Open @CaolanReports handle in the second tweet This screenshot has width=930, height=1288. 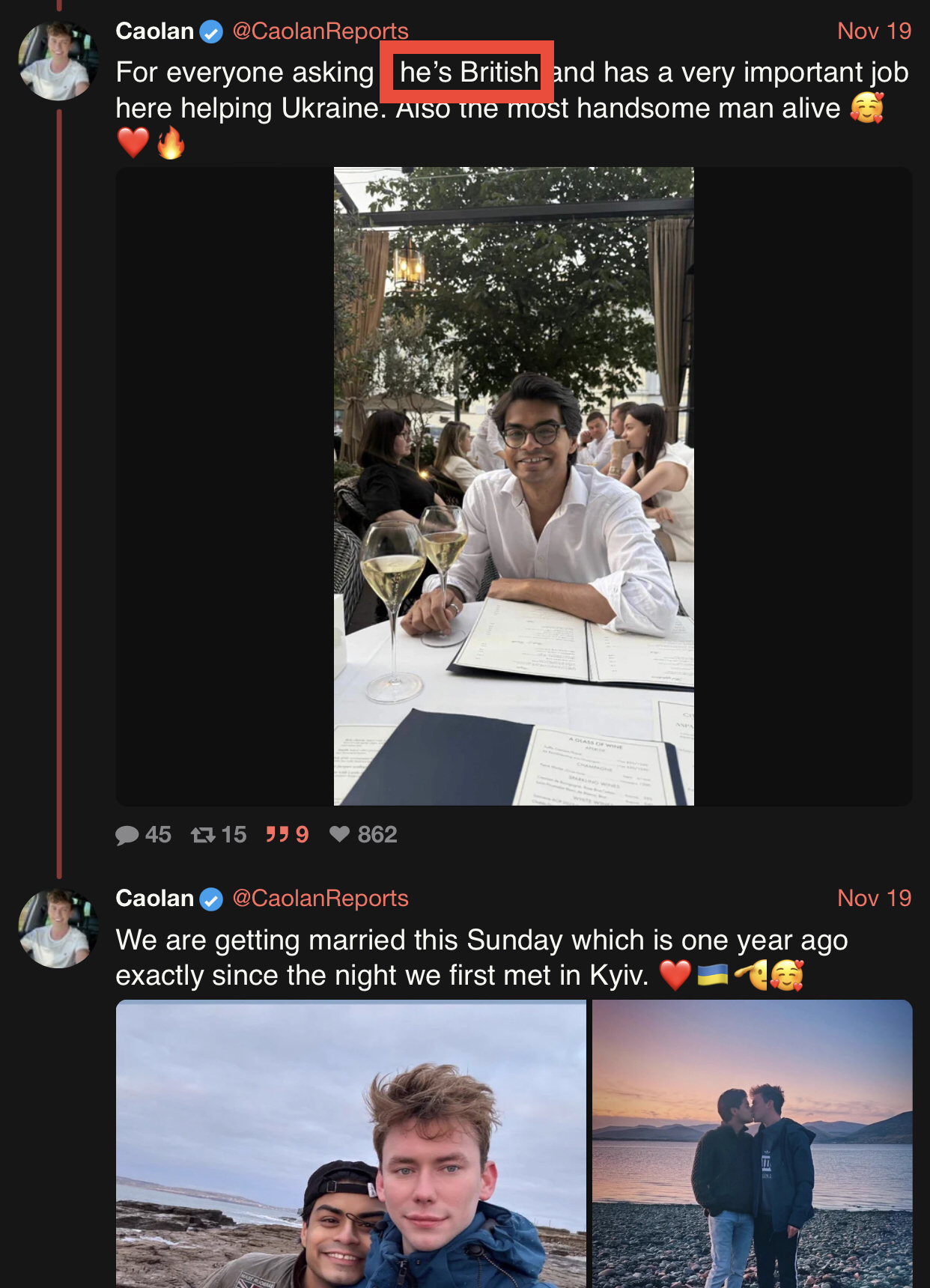pyautogui.click(x=320, y=899)
